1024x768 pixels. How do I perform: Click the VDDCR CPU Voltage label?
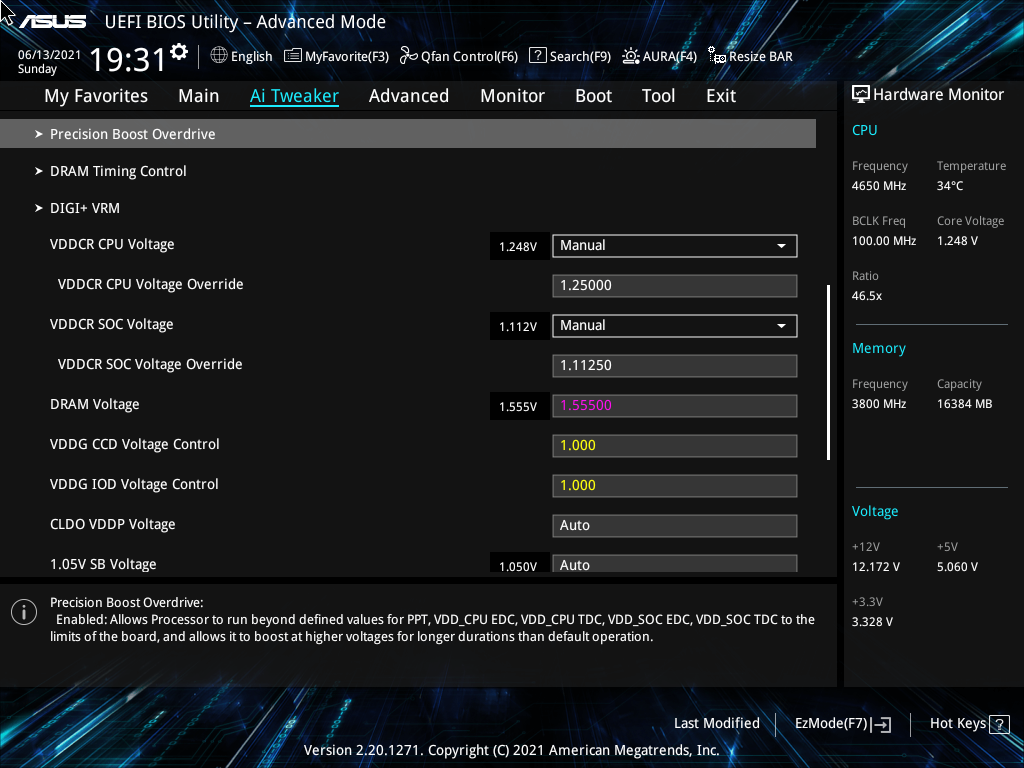pos(112,245)
